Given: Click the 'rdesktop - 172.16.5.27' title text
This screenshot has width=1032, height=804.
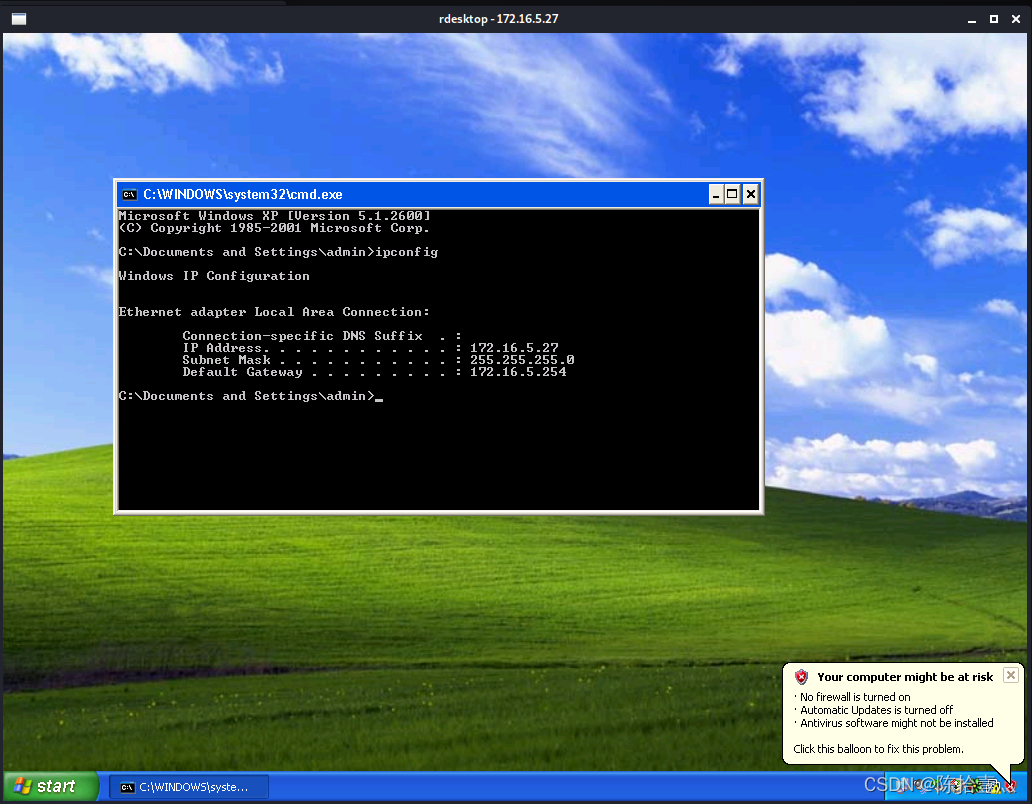Looking at the screenshot, I should click(x=498, y=19).
